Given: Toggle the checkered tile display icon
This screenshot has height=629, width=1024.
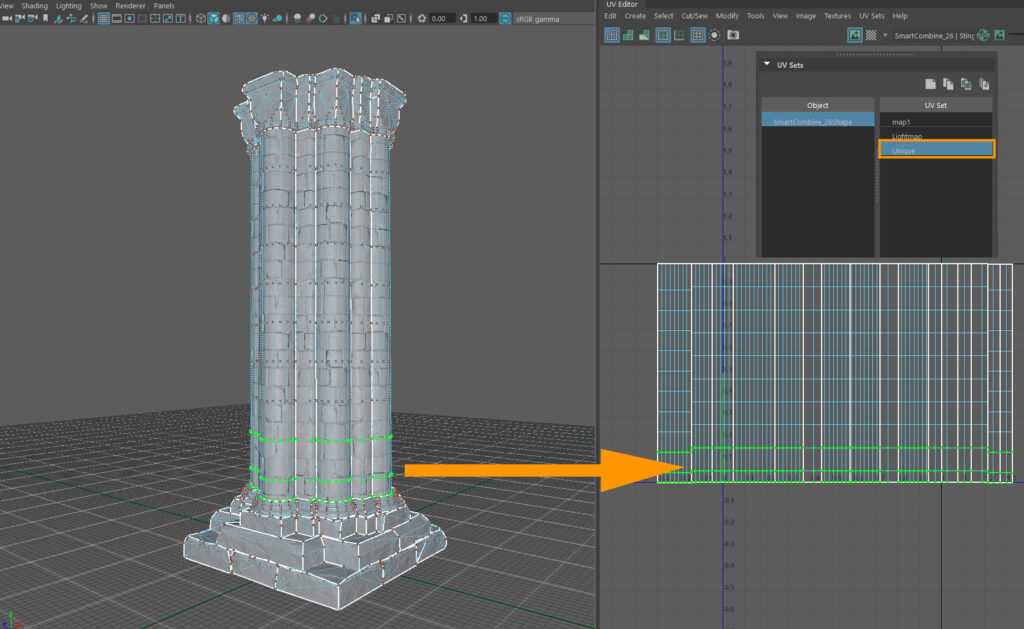Looking at the screenshot, I should [871, 35].
